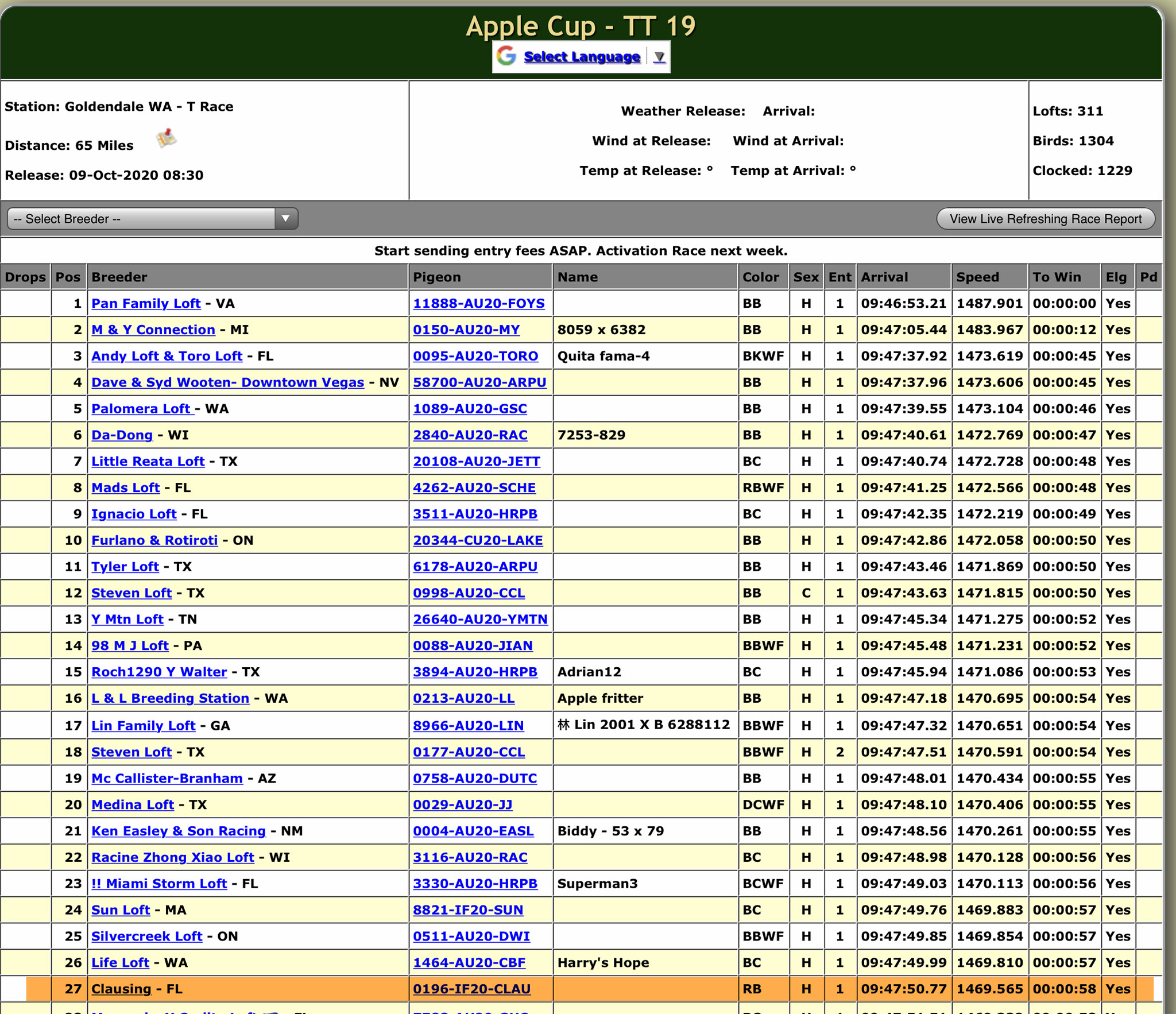Open the !! Miami Storm Loft link
The image size is (1176, 1014).
pyautogui.click(x=159, y=885)
